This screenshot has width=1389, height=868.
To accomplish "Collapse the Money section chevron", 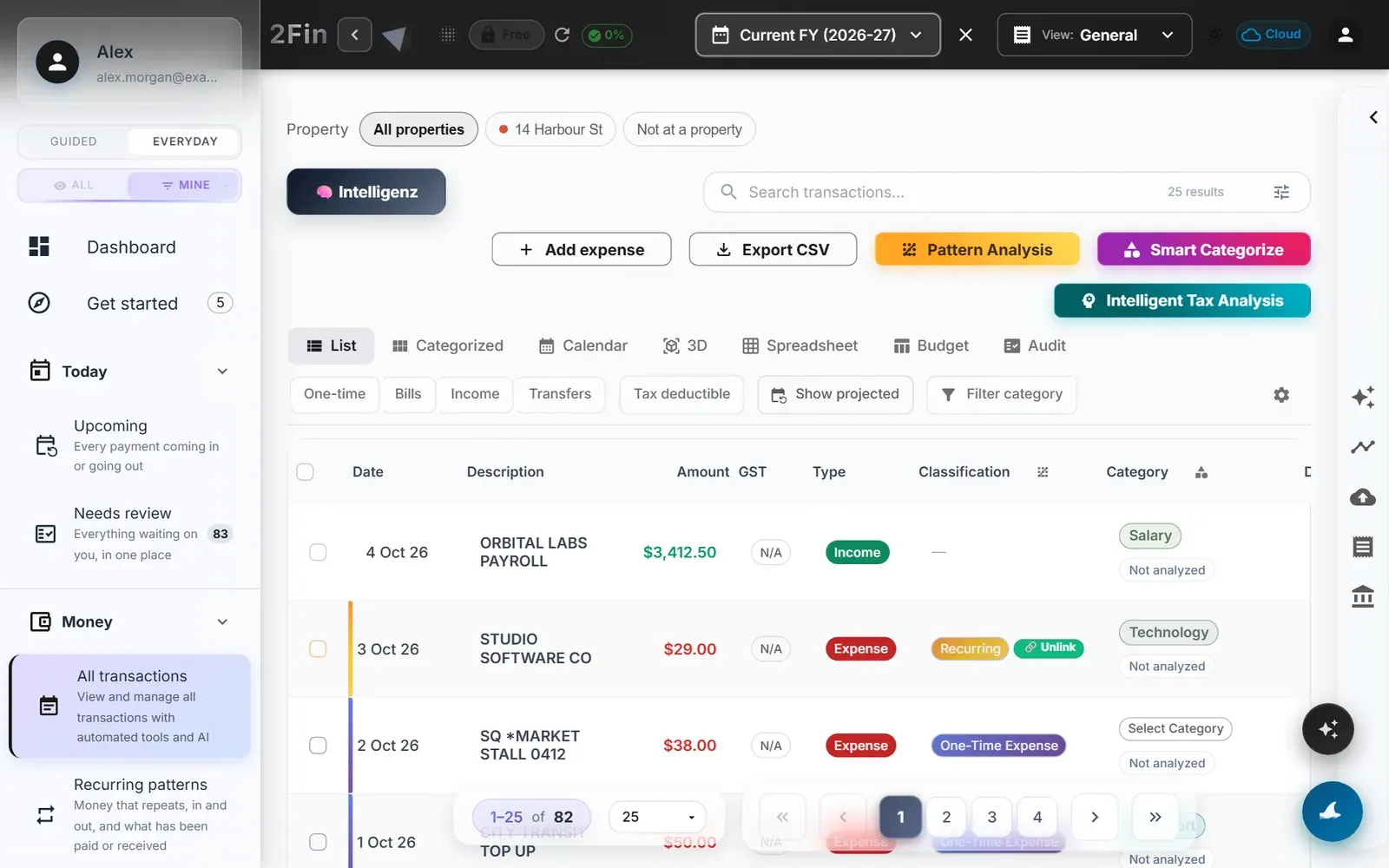I will [x=222, y=621].
